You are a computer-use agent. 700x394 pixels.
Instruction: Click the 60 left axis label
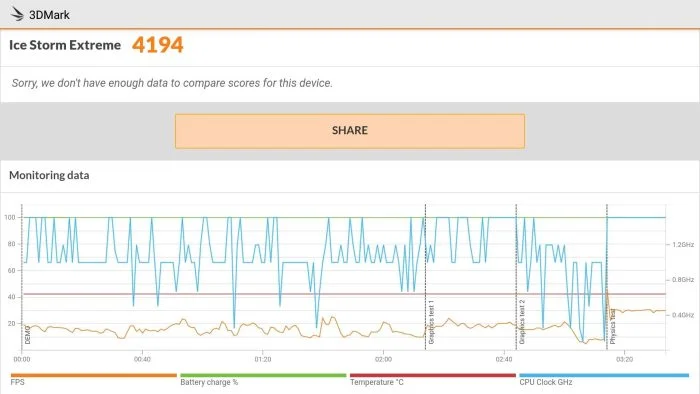click(x=12, y=270)
